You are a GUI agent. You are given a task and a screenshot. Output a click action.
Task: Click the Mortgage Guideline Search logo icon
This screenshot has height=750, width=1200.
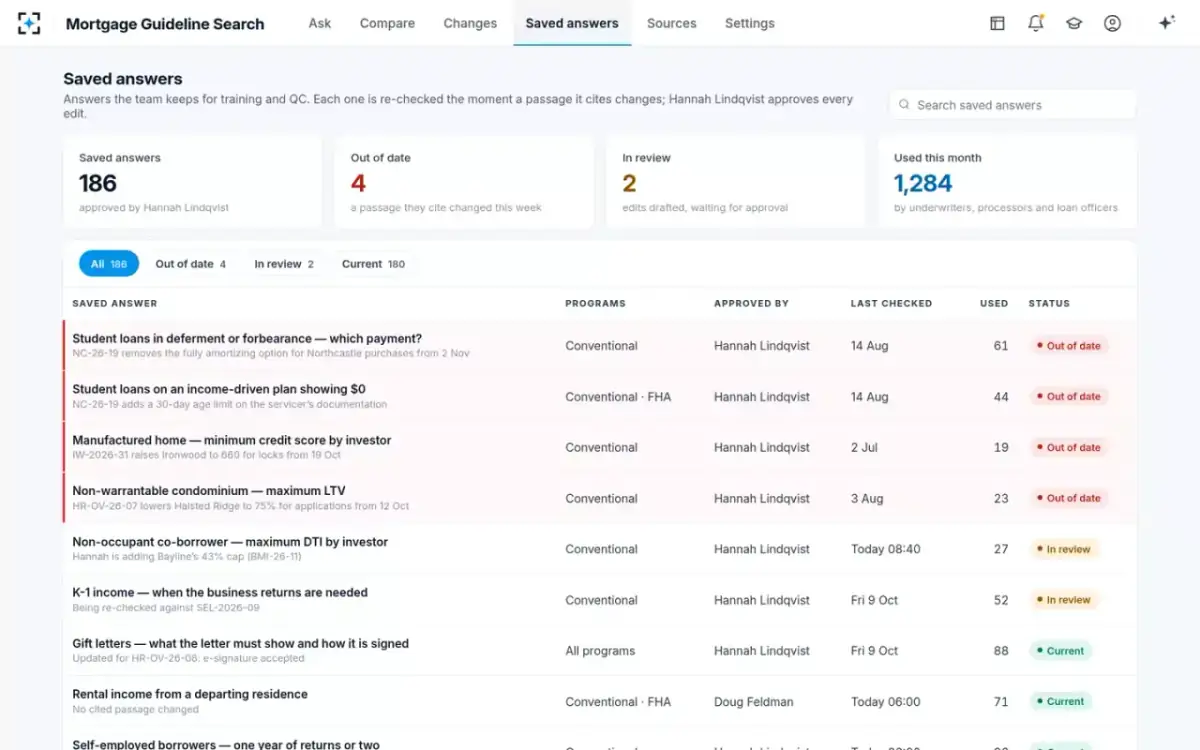30,23
